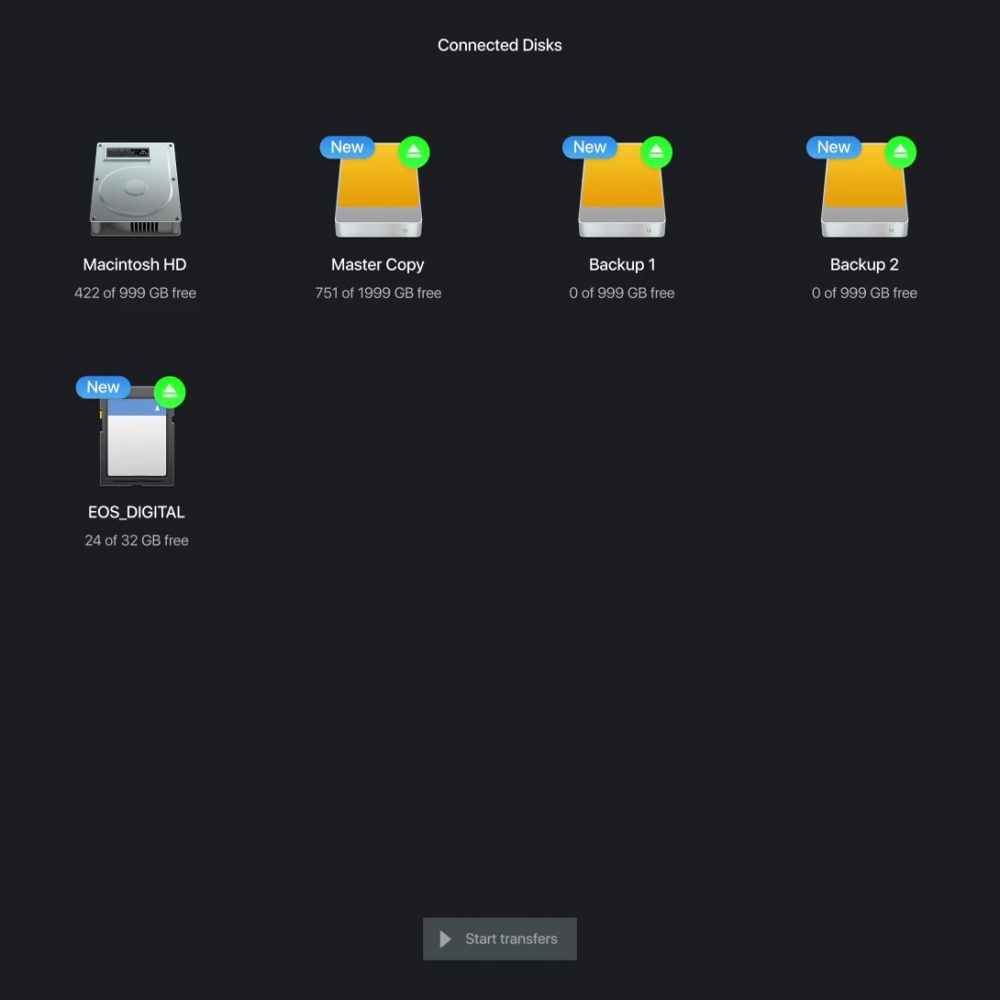Image resolution: width=1000 pixels, height=1000 pixels.
Task: Select the Macintosh HD disk icon
Action: tap(135, 189)
